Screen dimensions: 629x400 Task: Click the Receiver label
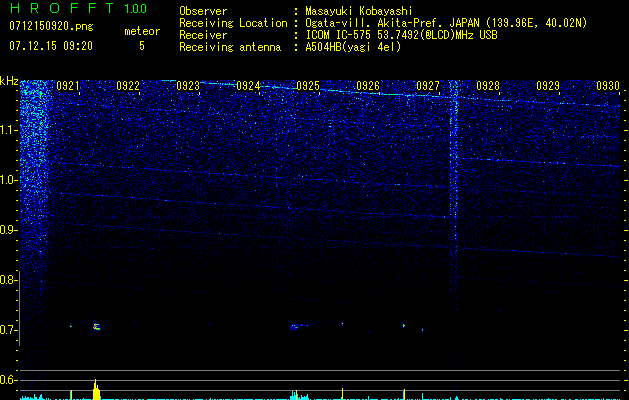[203, 35]
